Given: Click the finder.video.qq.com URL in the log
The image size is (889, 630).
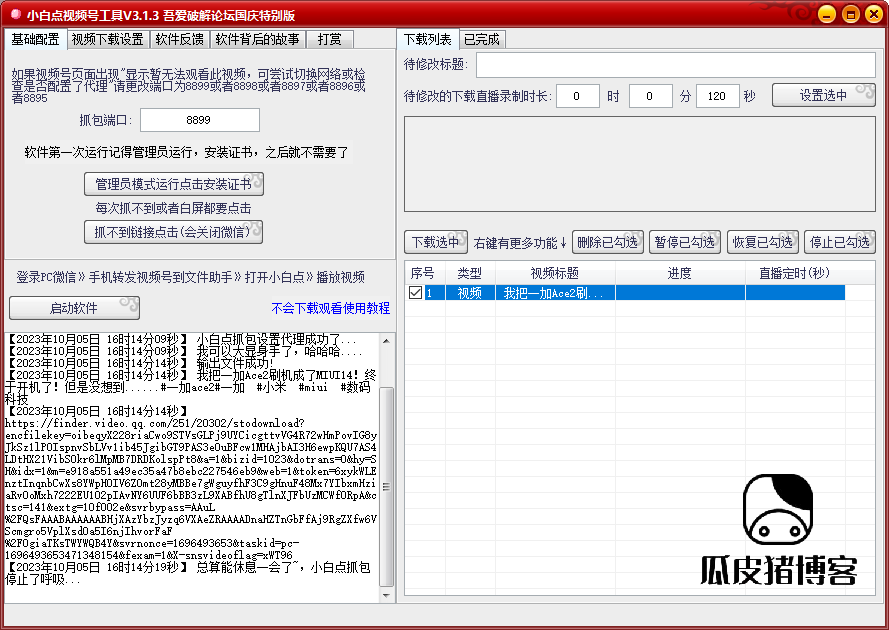Looking at the screenshot, I should click(191, 489).
